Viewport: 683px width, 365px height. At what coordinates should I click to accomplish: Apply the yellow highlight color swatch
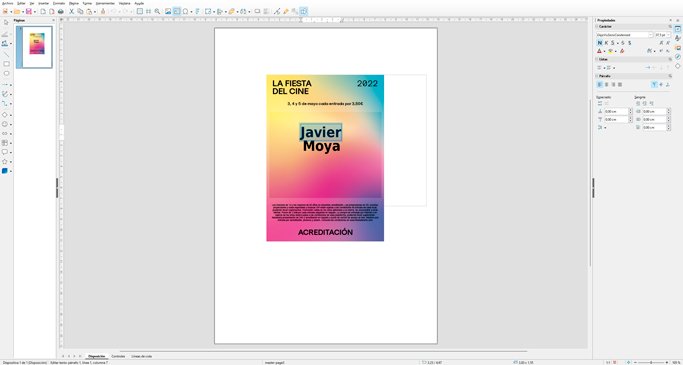coord(611,51)
